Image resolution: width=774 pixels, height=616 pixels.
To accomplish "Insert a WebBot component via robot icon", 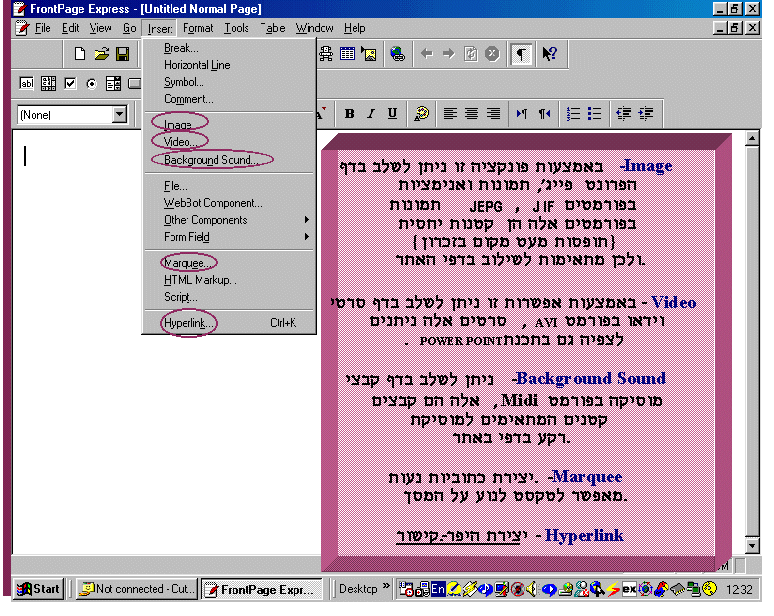I will 326,53.
